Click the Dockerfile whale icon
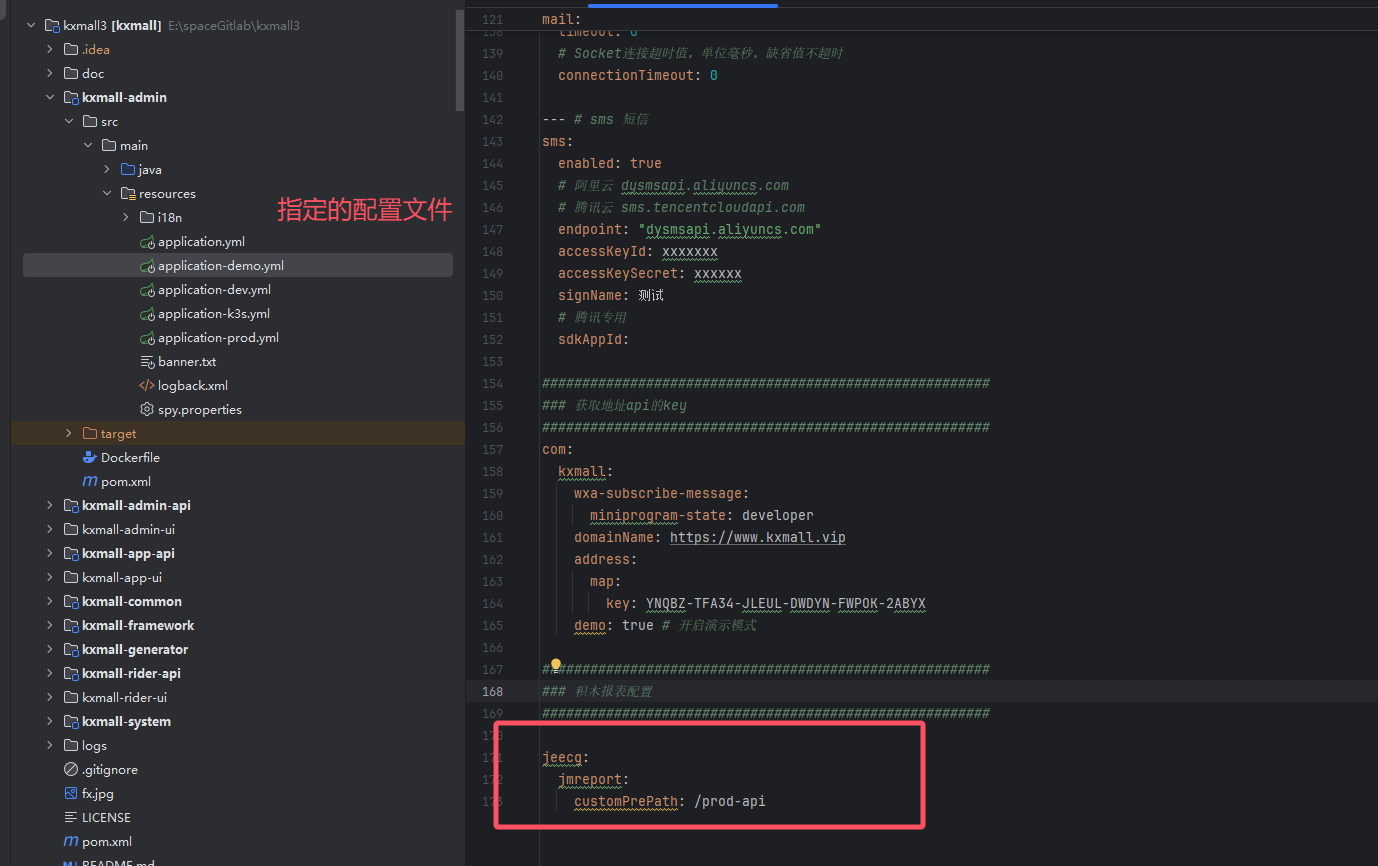This screenshot has width=1378, height=866. pyautogui.click(x=90, y=458)
